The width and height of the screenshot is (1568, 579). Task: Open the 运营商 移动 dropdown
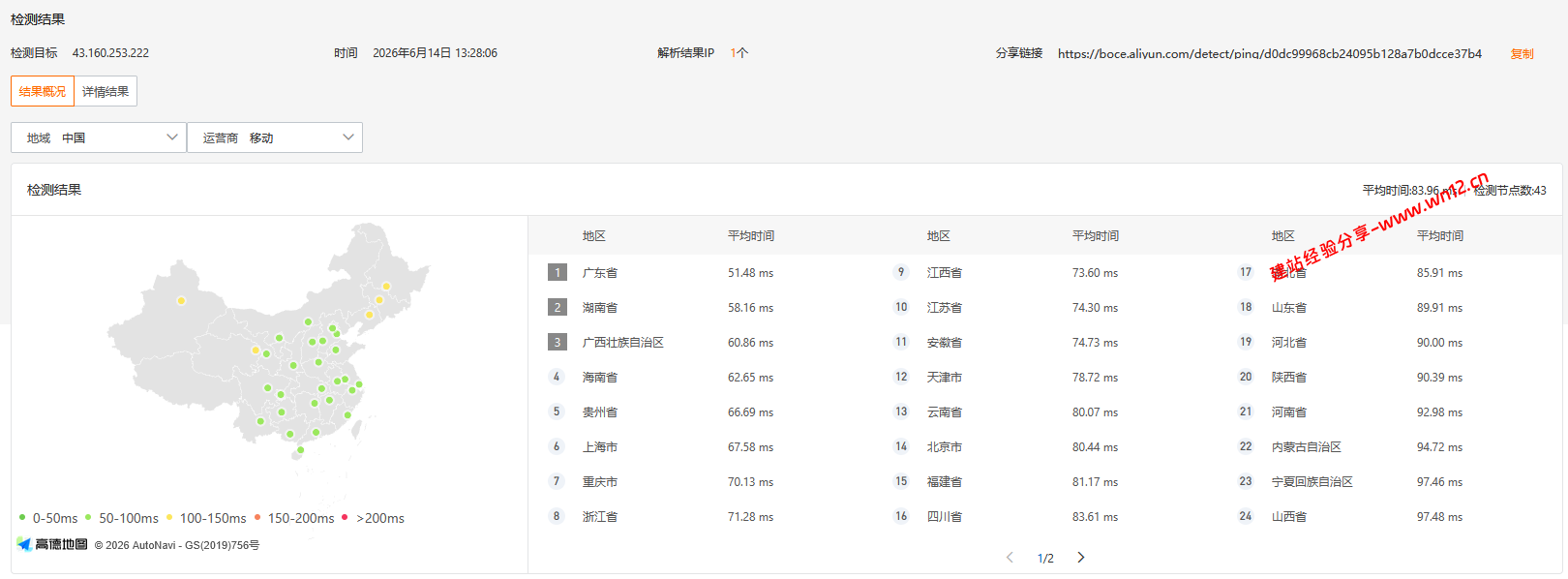275,137
